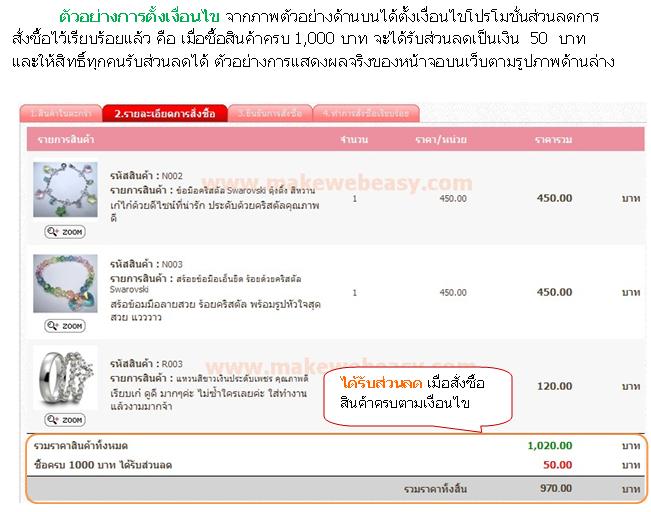
Task: Open step 1 cart items tab
Action: (61, 113)
